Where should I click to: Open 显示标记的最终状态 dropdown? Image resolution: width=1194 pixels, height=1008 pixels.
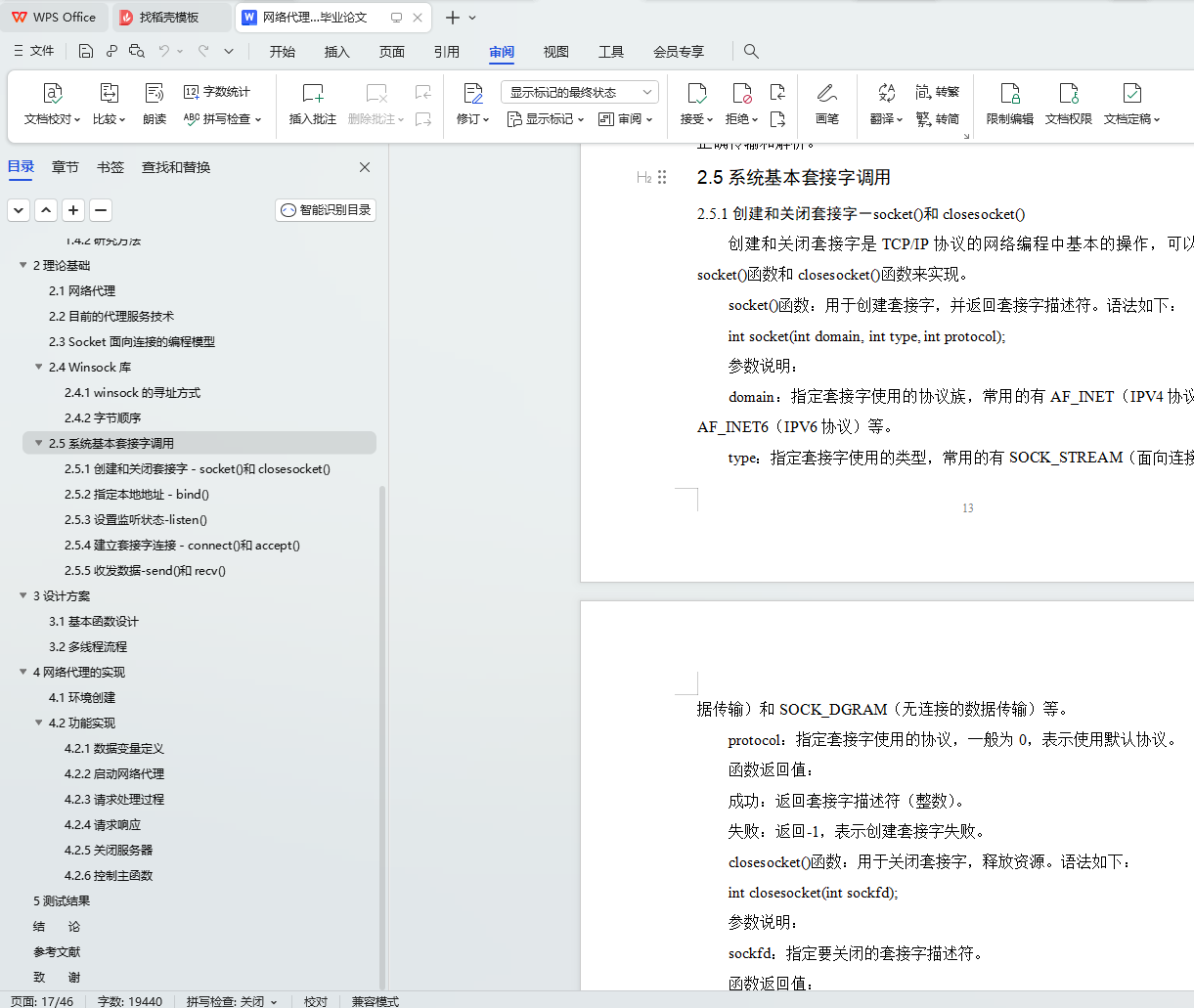(x=580, y=92)
